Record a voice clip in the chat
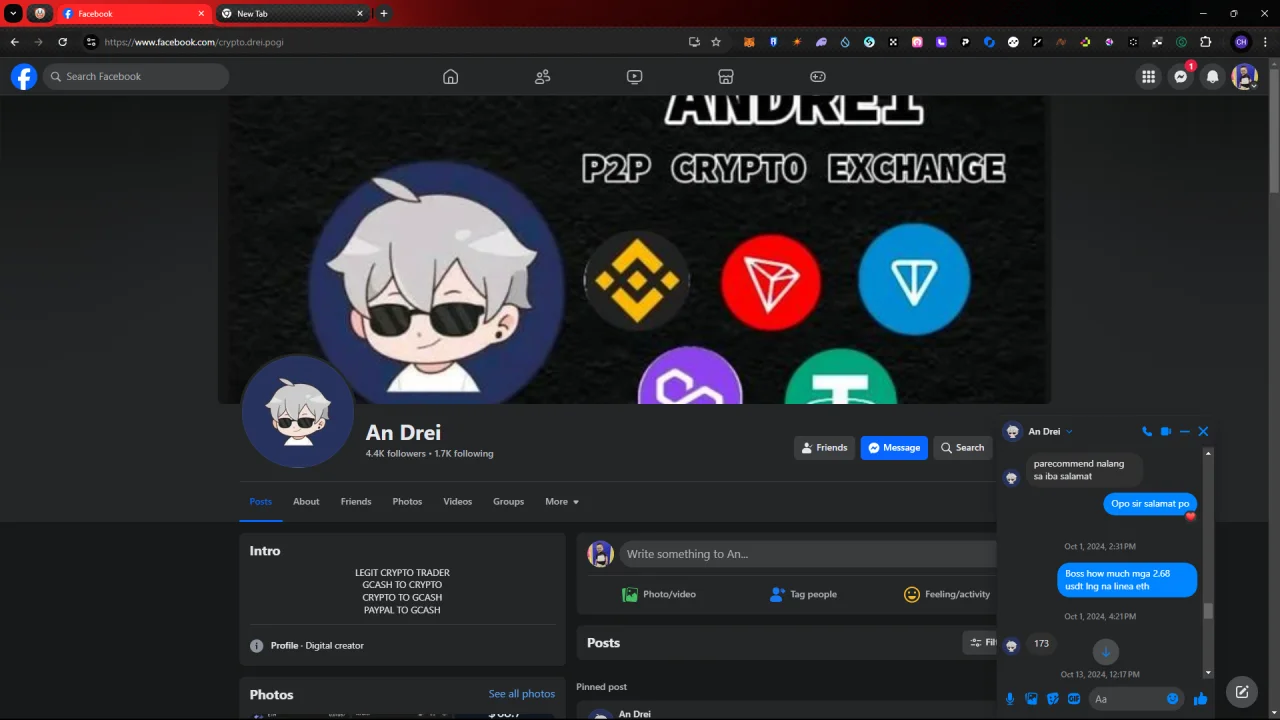 [1010, 699]
